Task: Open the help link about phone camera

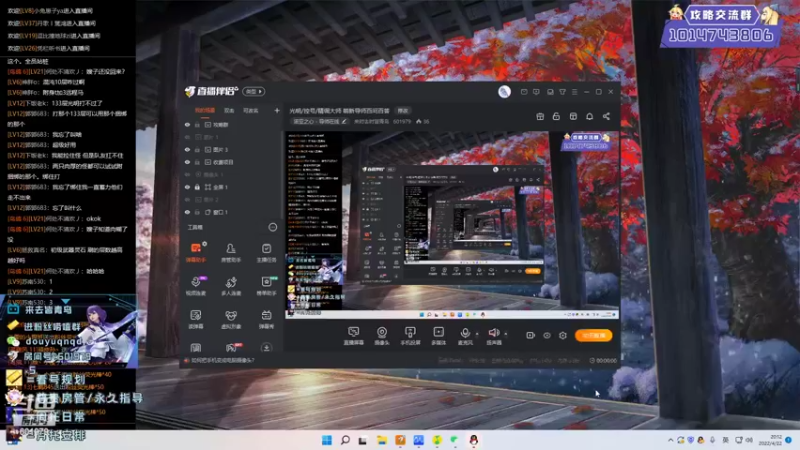Action: click(x=222, y=360)
